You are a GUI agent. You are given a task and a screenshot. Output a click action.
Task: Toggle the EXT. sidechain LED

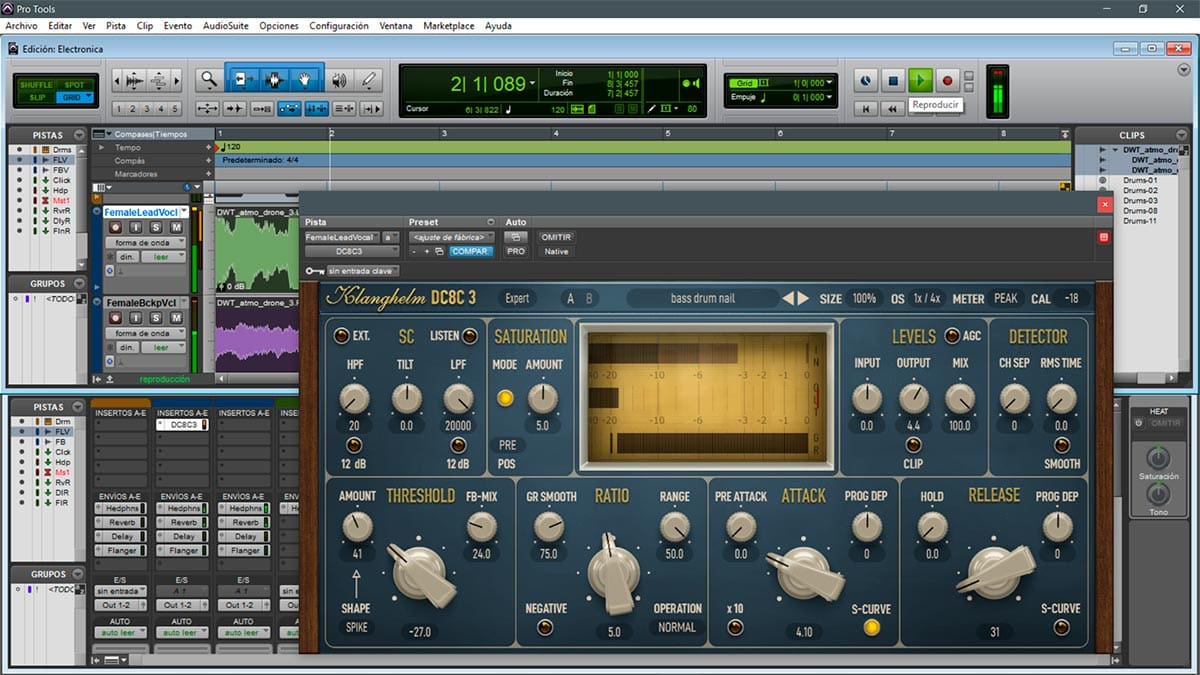click(341, 336)
